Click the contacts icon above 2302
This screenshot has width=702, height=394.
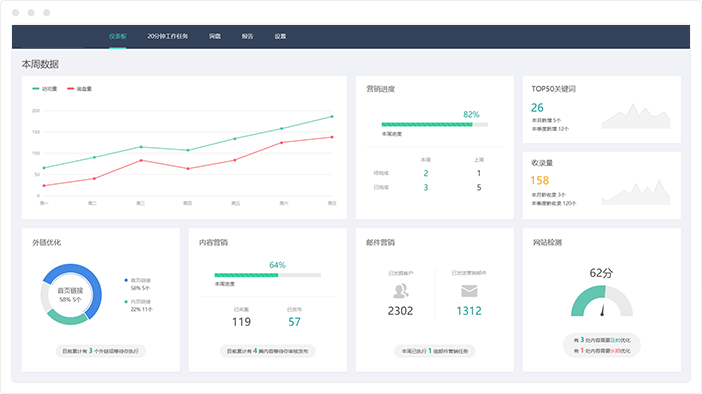(x=400, y=291)
